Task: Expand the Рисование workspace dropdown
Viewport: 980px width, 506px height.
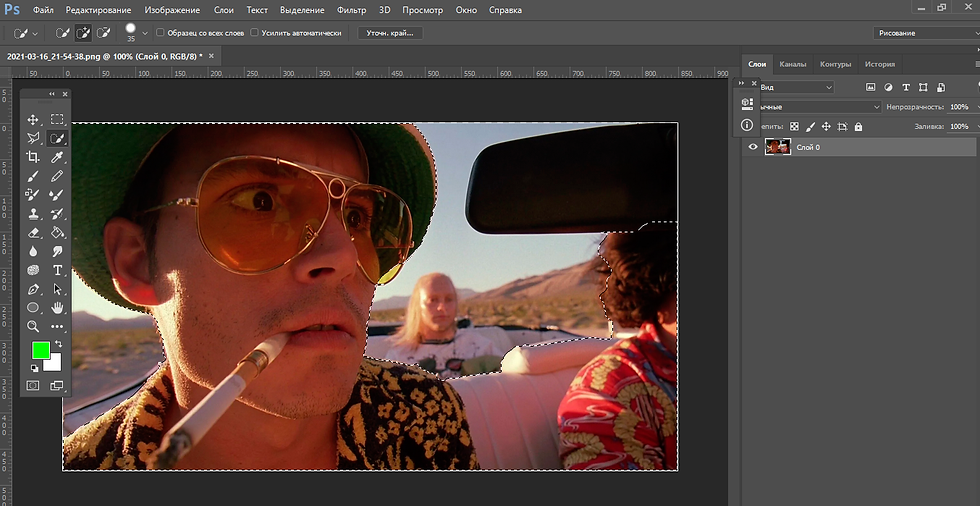Action: 926,33
